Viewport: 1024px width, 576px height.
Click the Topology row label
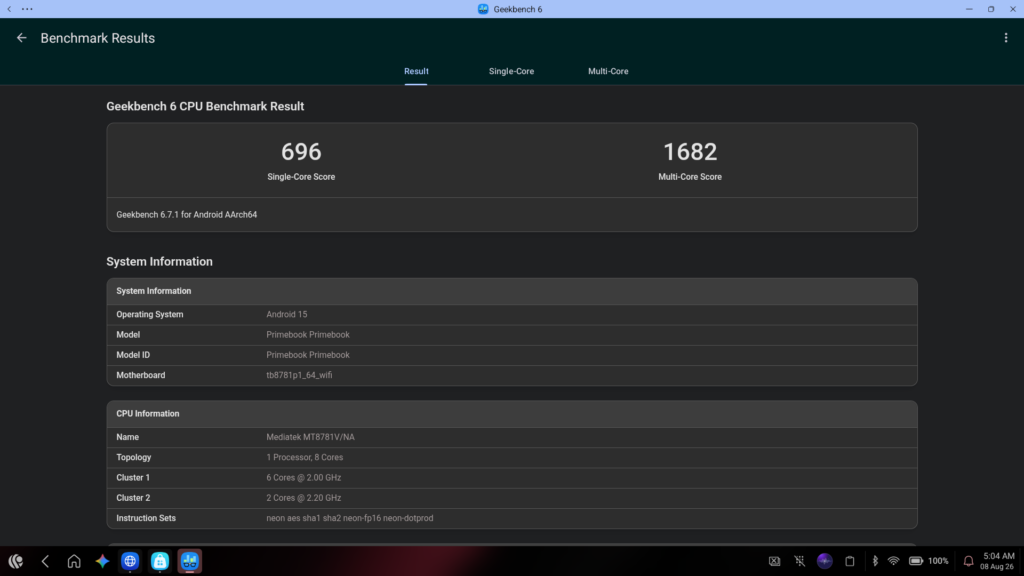coord(134,457)
